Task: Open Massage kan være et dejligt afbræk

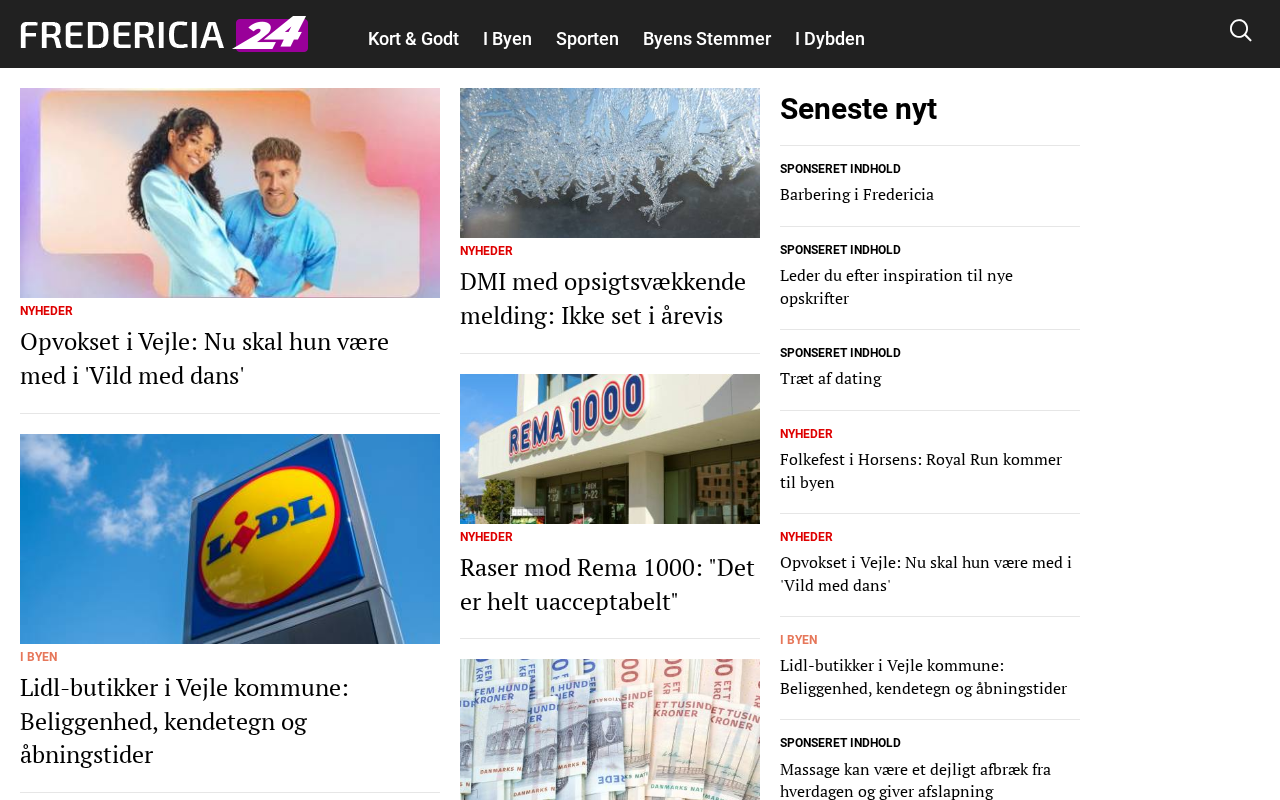Action: click(915, 780)
